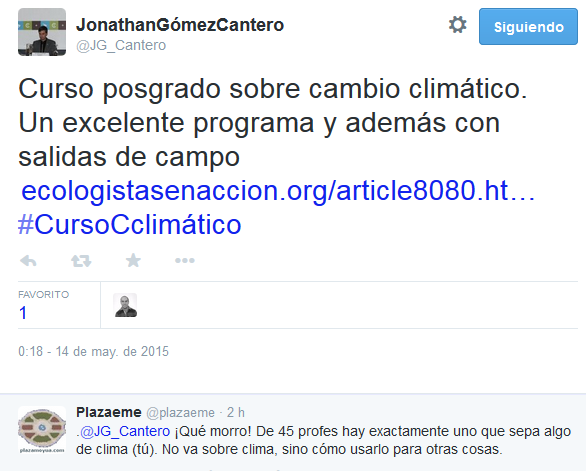Toggle the Siguiendo follow button
The image size is (586, 471).
tap(528, 27)
